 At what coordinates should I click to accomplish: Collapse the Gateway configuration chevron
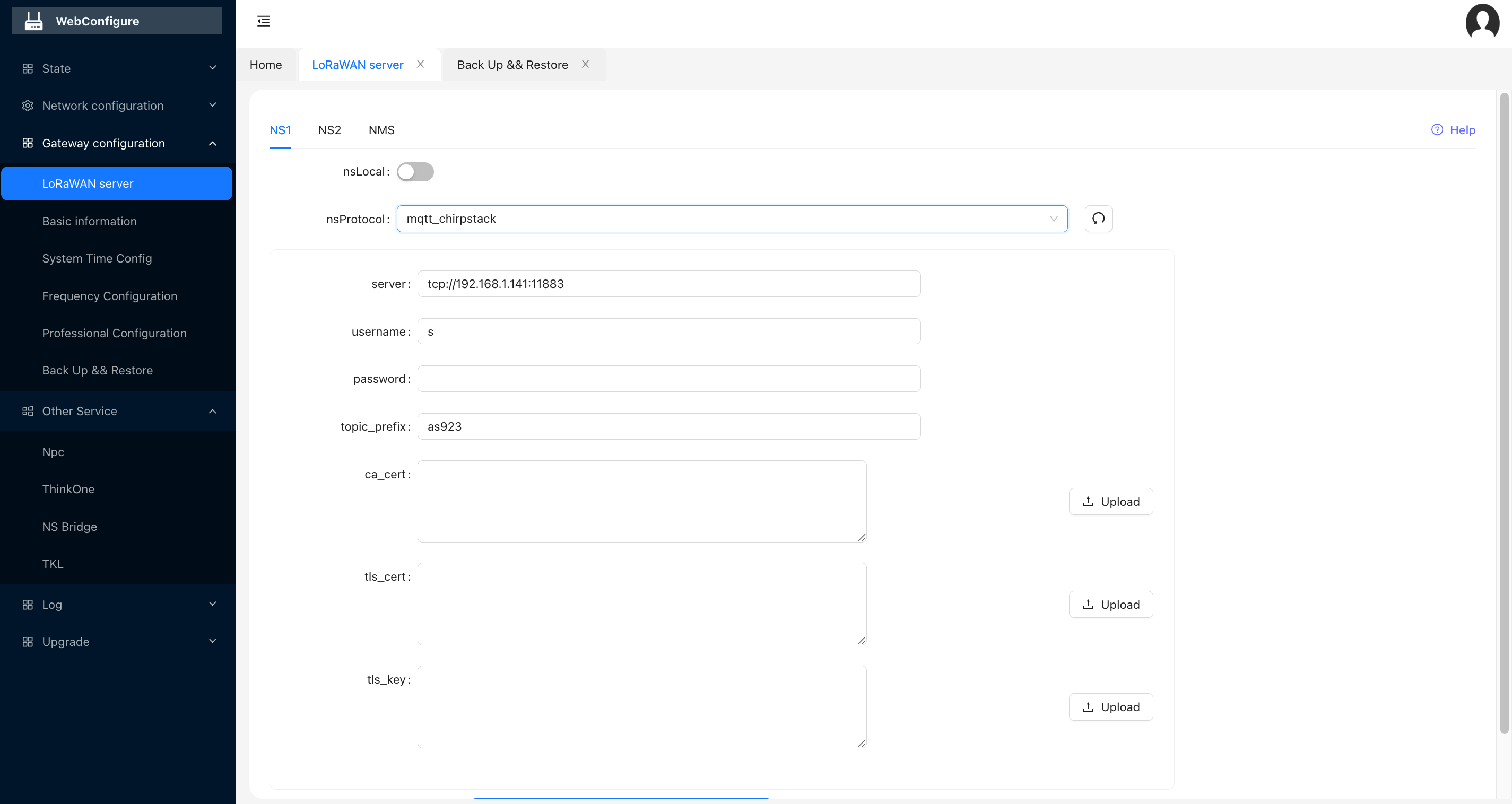coord(213,143)
